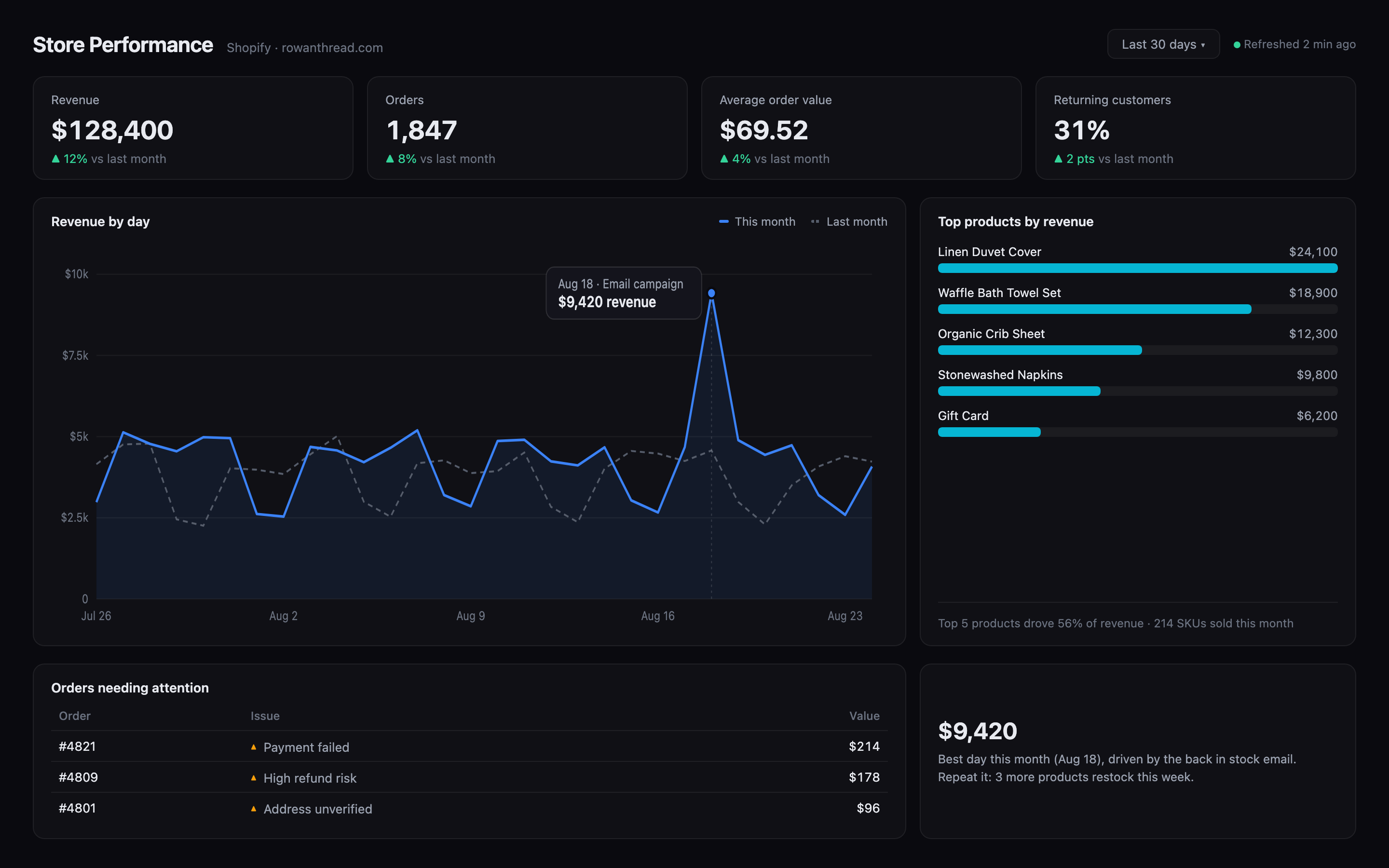Click the green up arrow beside 8%

[390, 159]
